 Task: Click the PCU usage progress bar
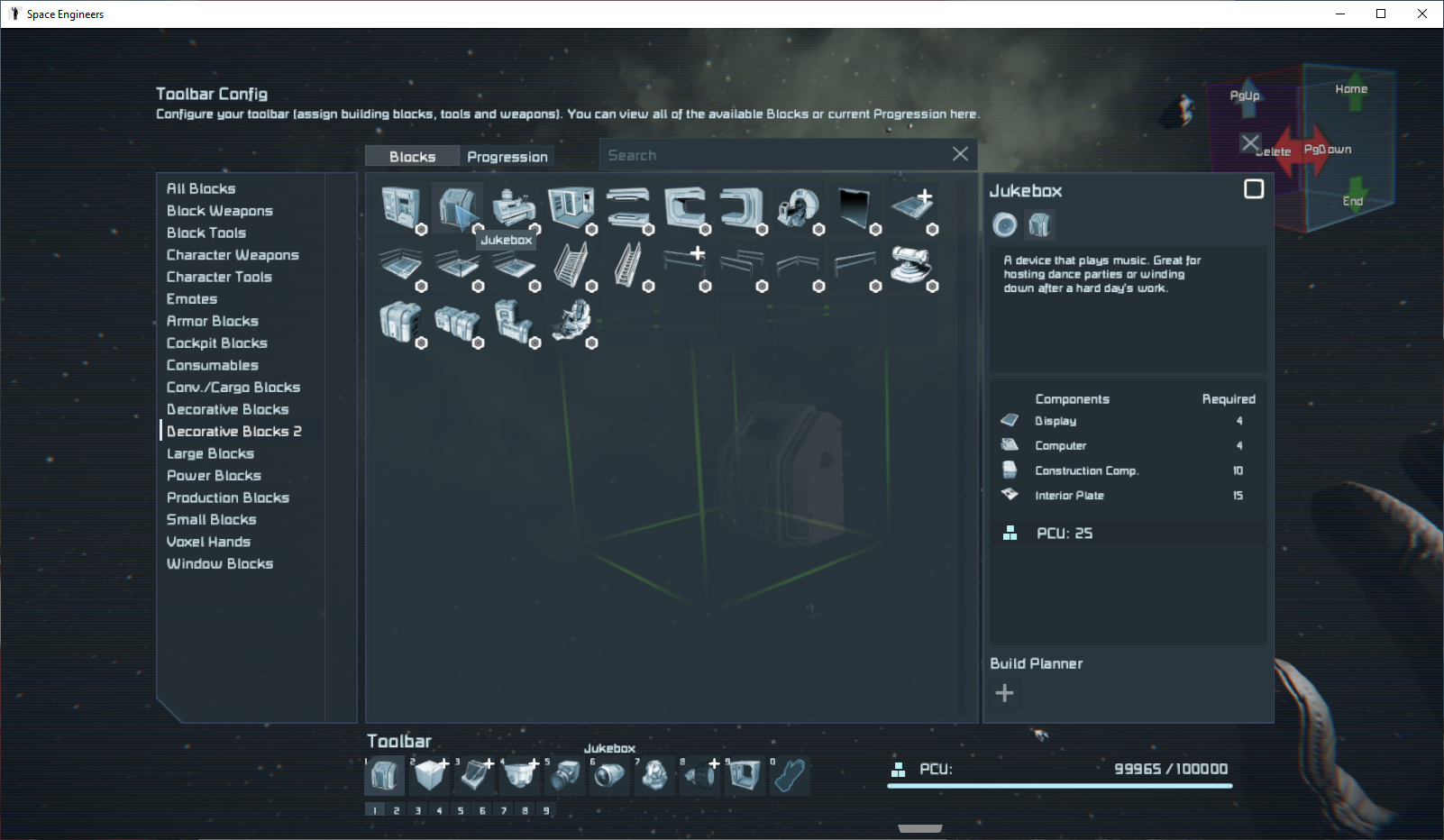[x=1059, y=786]
